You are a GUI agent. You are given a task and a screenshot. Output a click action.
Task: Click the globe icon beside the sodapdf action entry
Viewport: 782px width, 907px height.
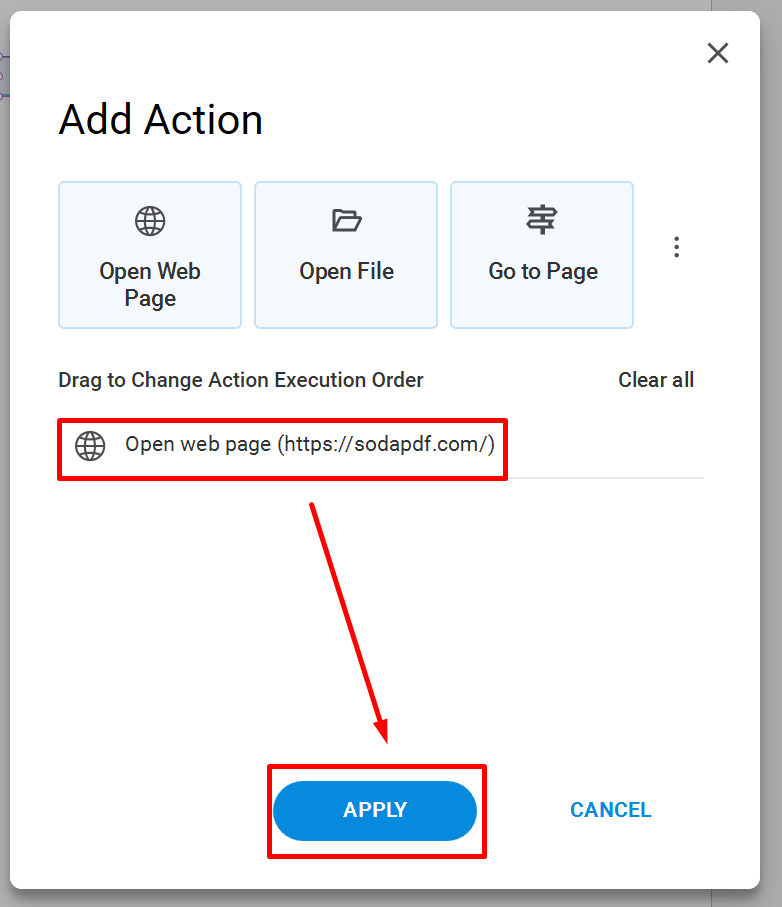90,446
